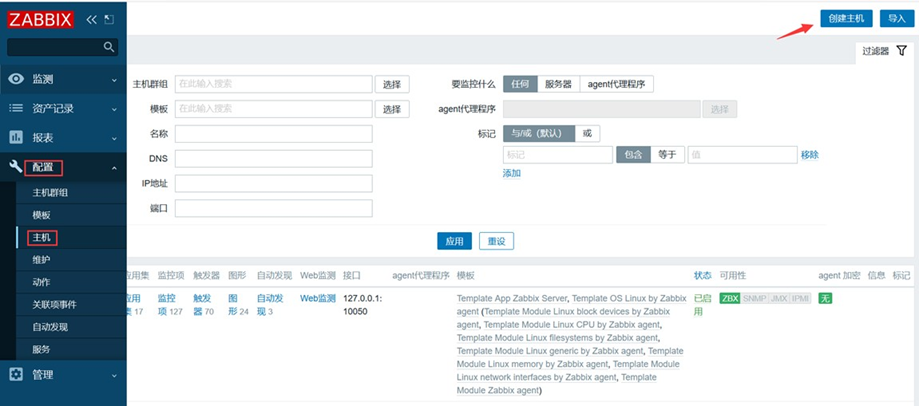Image resolution: width=919 pixels, height=406 pixels.
Task: Click the gear icon for 管理
Action: click(x=16, y=374)
